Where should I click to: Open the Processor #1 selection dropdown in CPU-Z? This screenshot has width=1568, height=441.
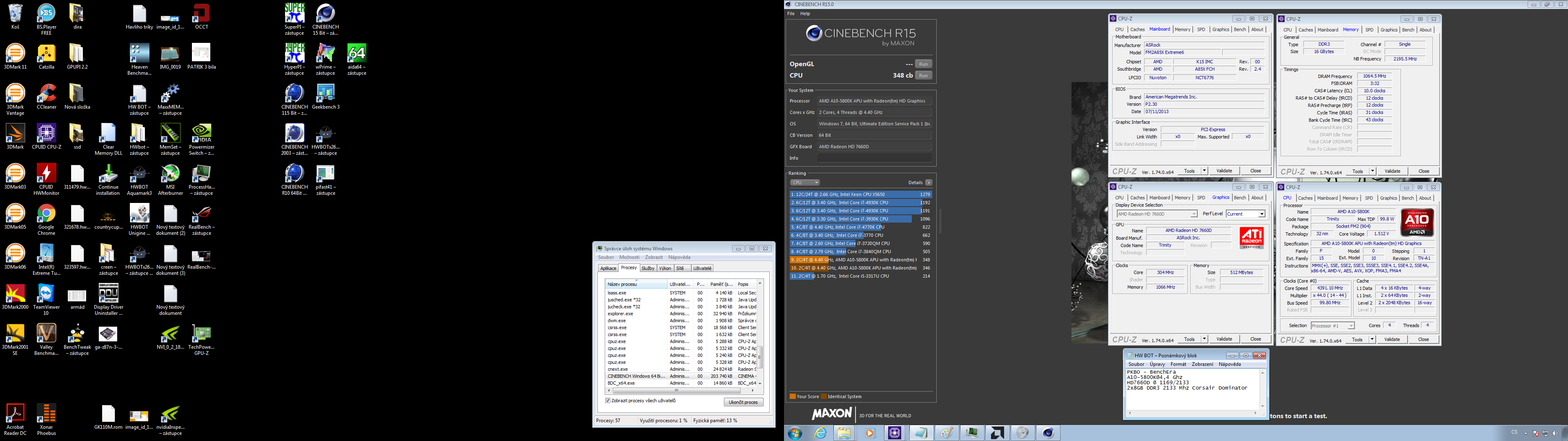point(1332,326)
